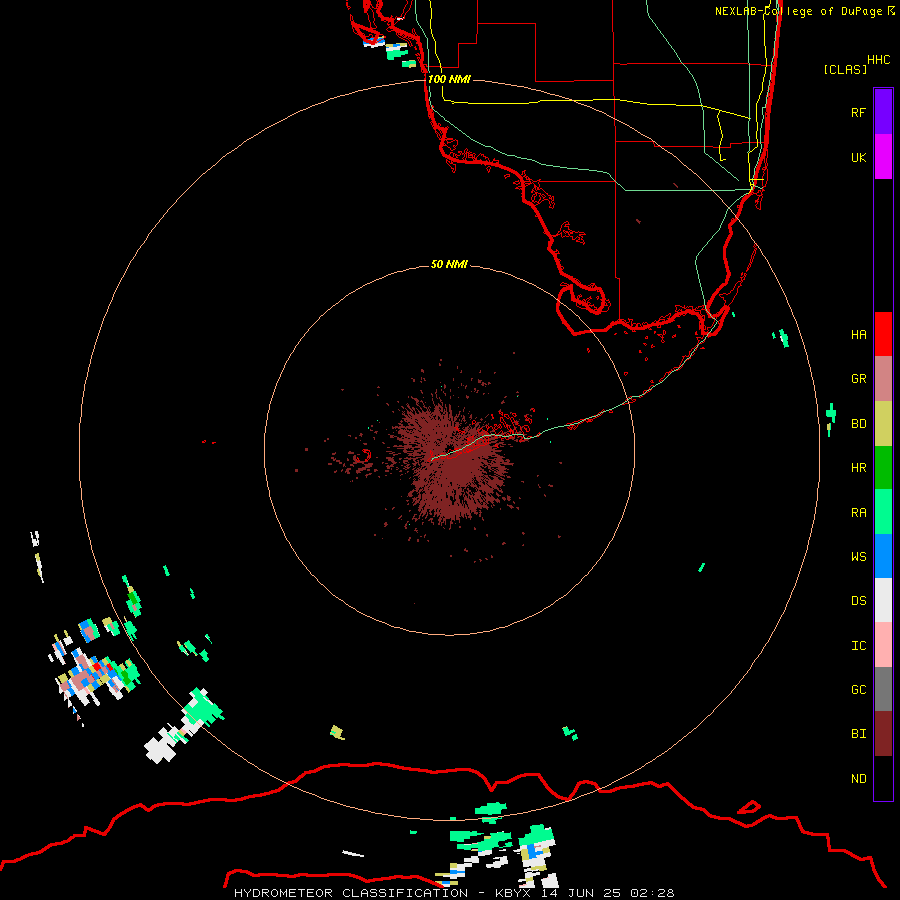Click the HHC product code label
This screenshot has width=900, height=900.
click(878, 60)
